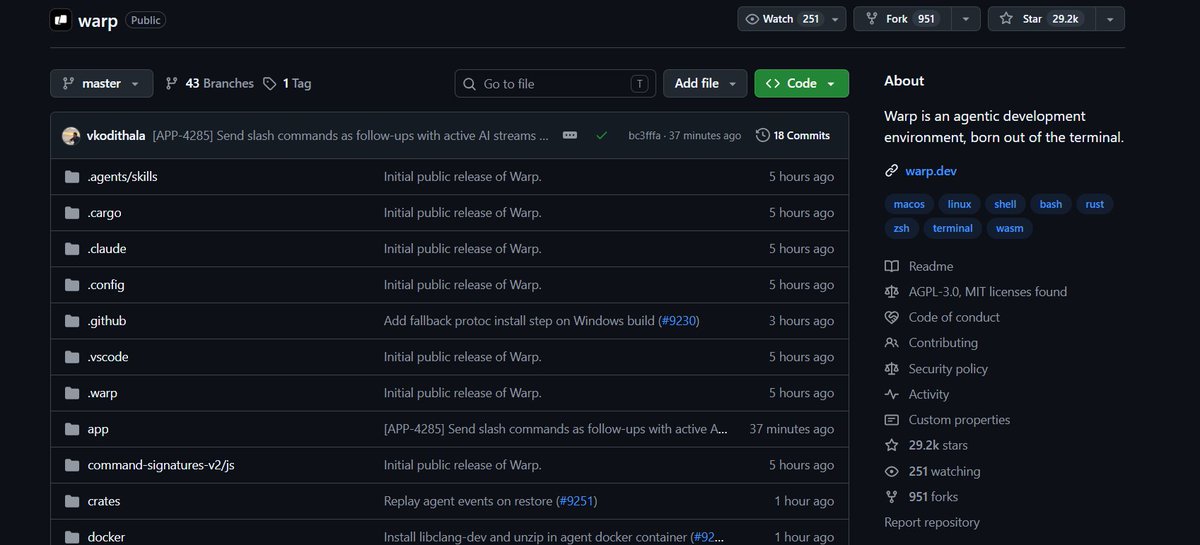The image size is (1200, 545).
Task: Fork the repository via Fork button
Action: click(901, 19)
